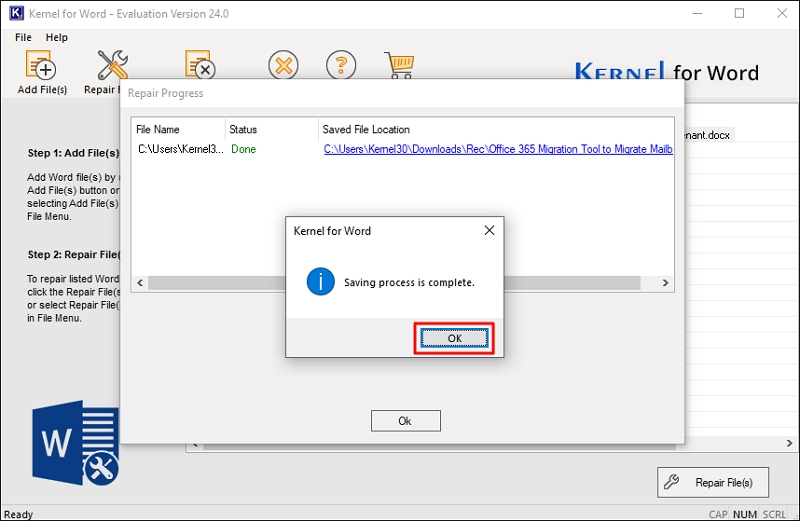Click the Step 1: Add File(s) heading
800x521 pixels.
[x=73, y=153]
